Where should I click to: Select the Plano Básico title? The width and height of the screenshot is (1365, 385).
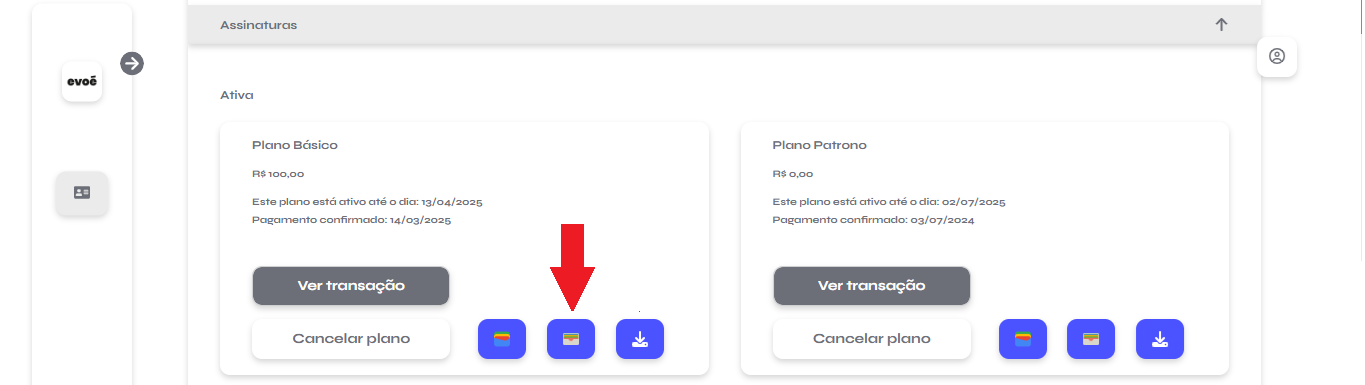click(x=295, y=145)
